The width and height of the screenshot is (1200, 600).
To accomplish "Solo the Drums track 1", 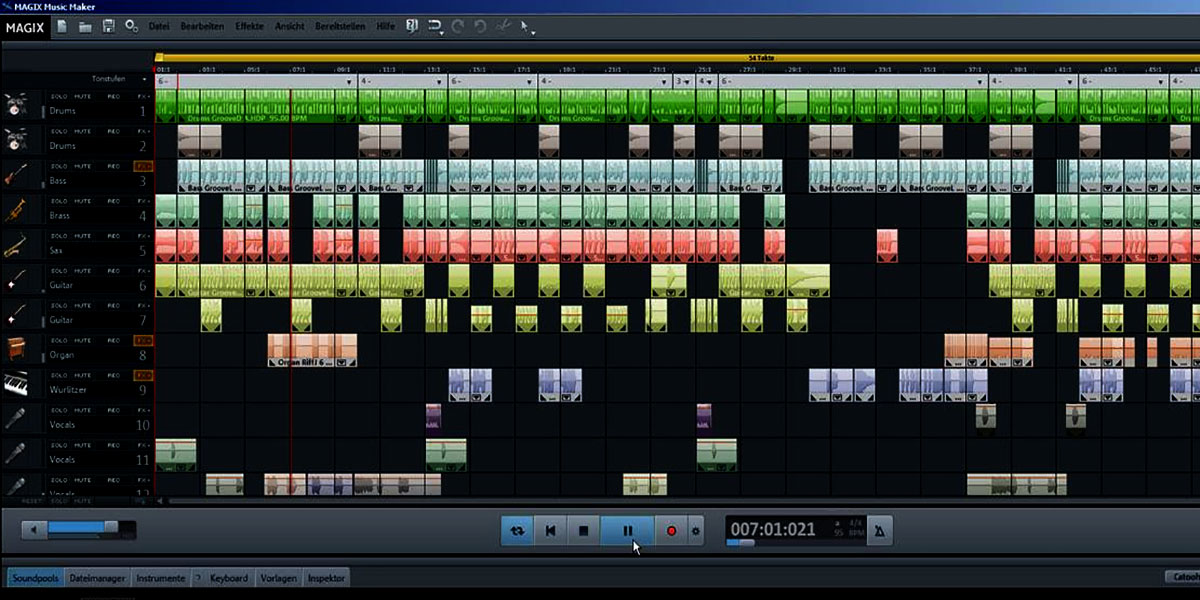I will 60,96.
